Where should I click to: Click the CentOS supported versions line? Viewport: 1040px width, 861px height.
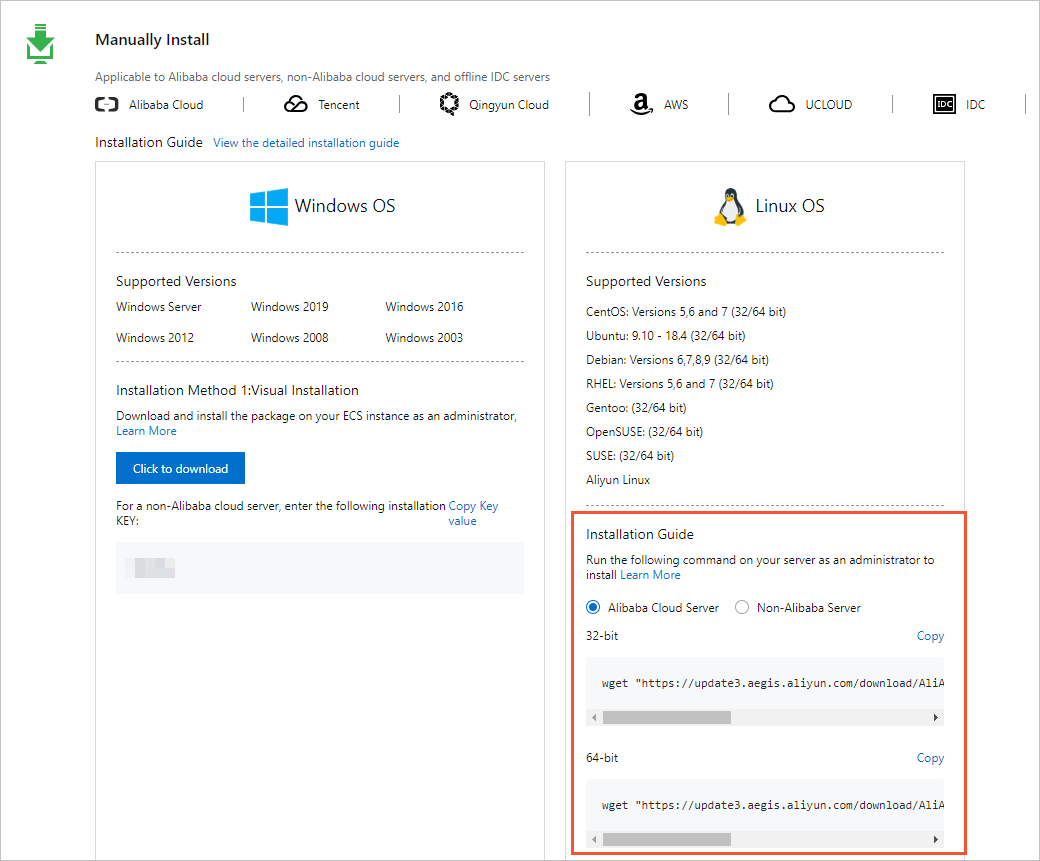click(x=686, y=312)
